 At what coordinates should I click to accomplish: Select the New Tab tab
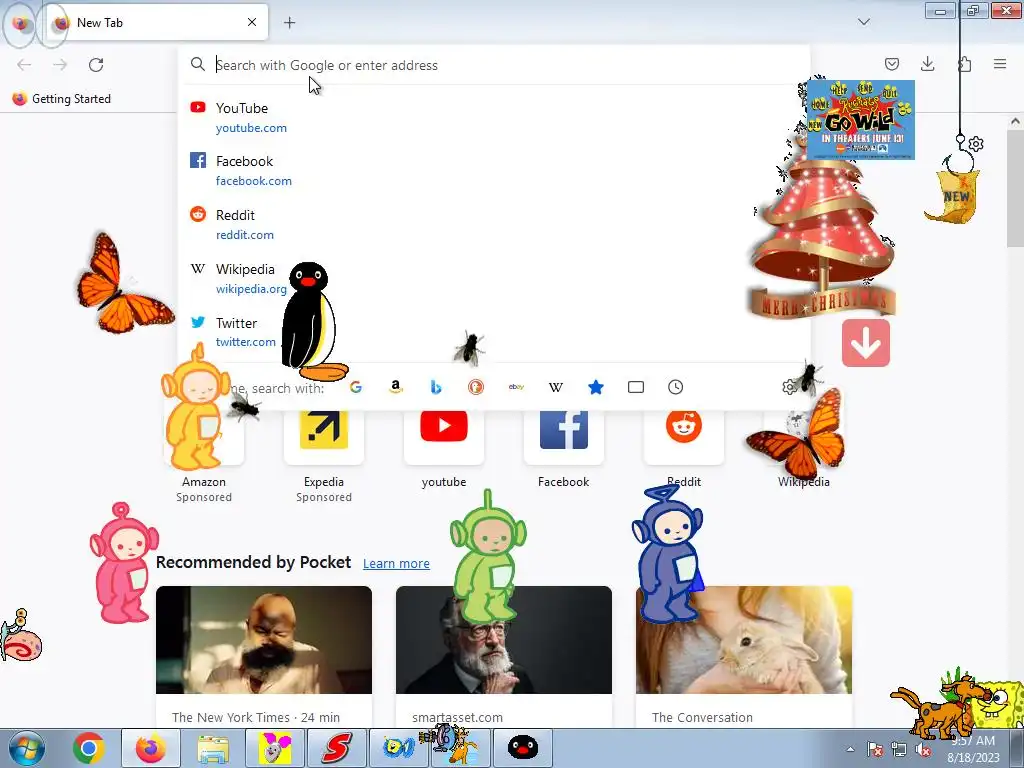click(157, 22)
